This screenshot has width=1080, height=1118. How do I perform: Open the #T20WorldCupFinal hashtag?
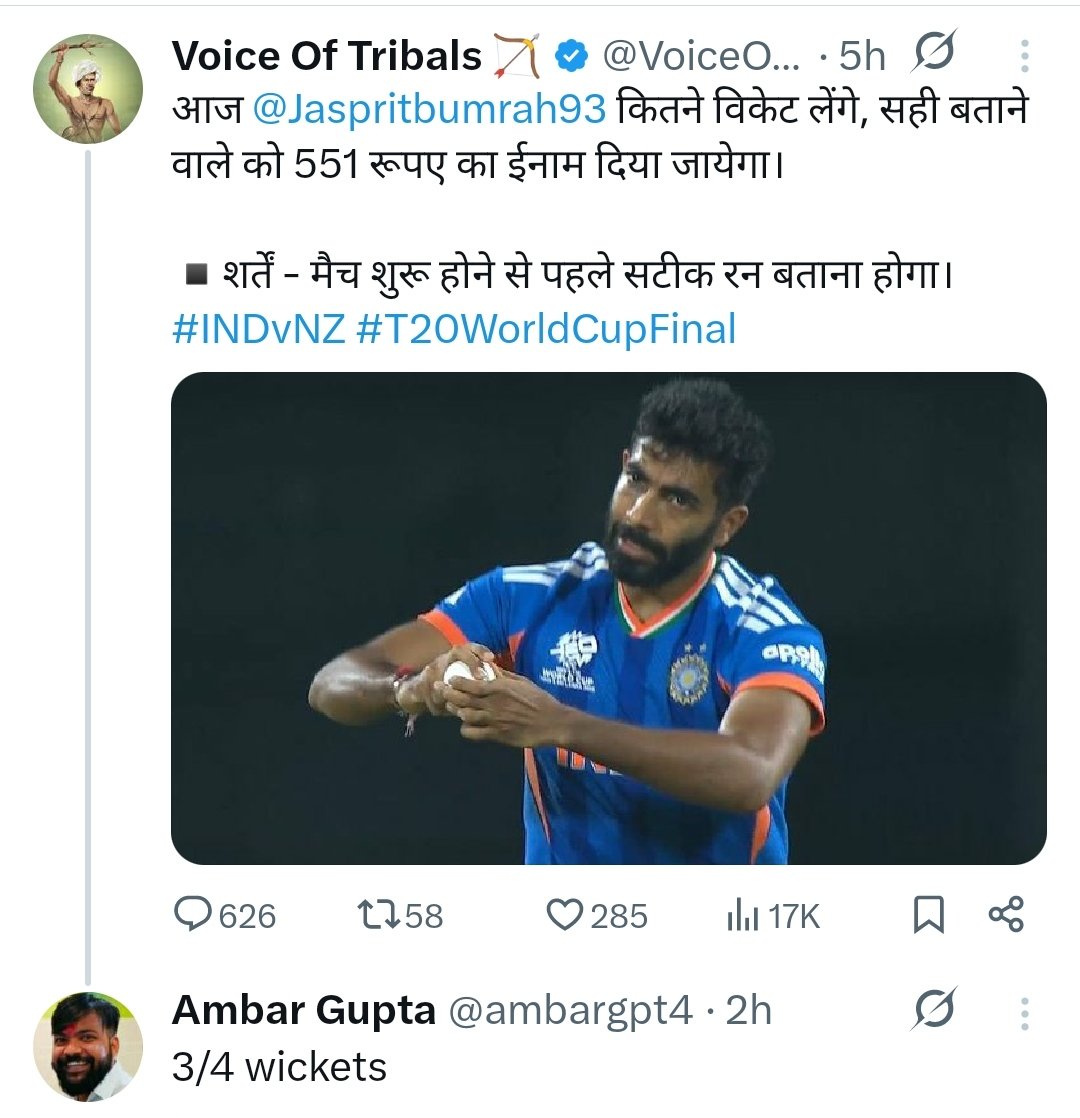(x=545, y=328)
